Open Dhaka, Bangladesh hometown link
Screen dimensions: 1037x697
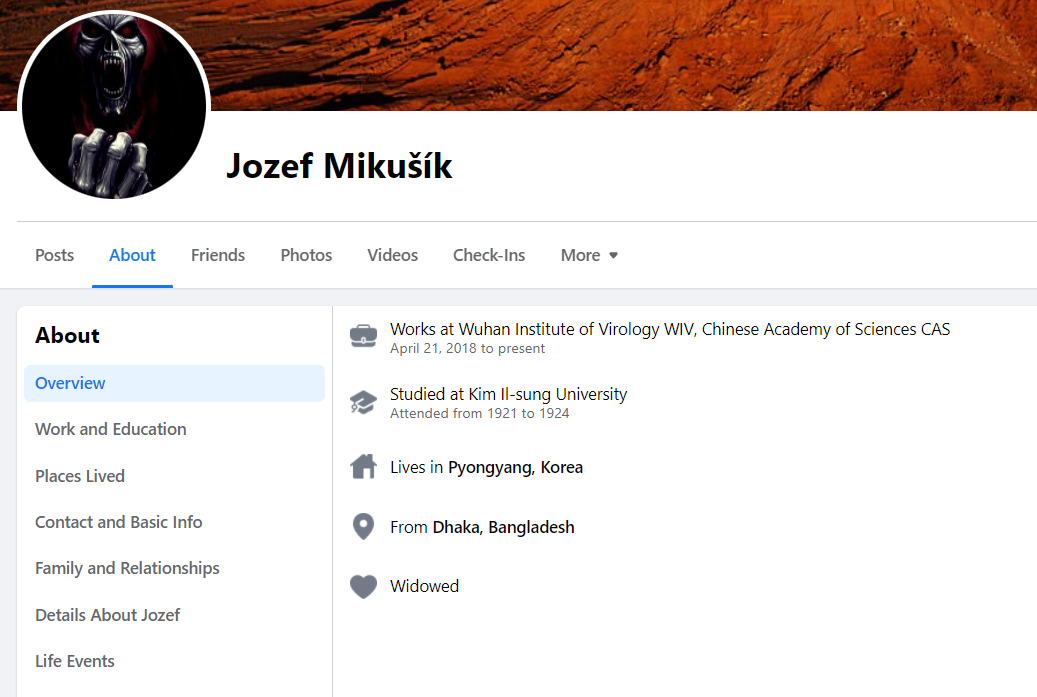(x=503, y=527)
